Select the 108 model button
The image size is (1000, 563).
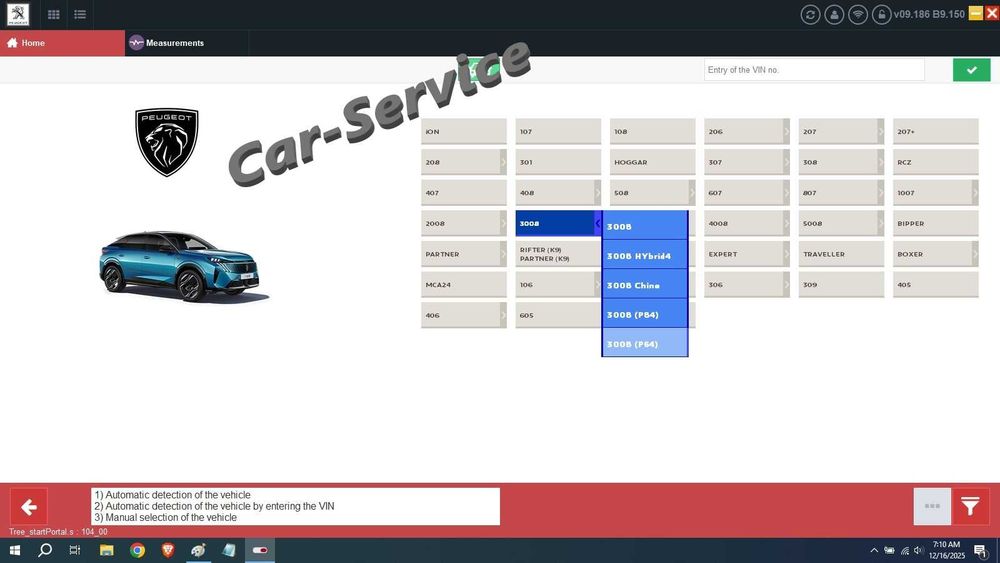click(x=652, y=131)
